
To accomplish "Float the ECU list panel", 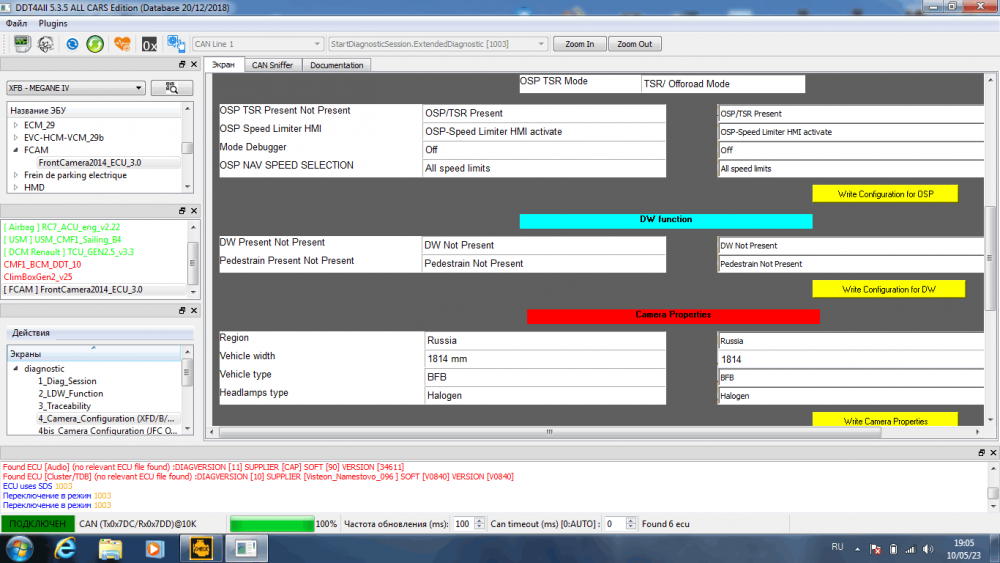I will 182,64.
